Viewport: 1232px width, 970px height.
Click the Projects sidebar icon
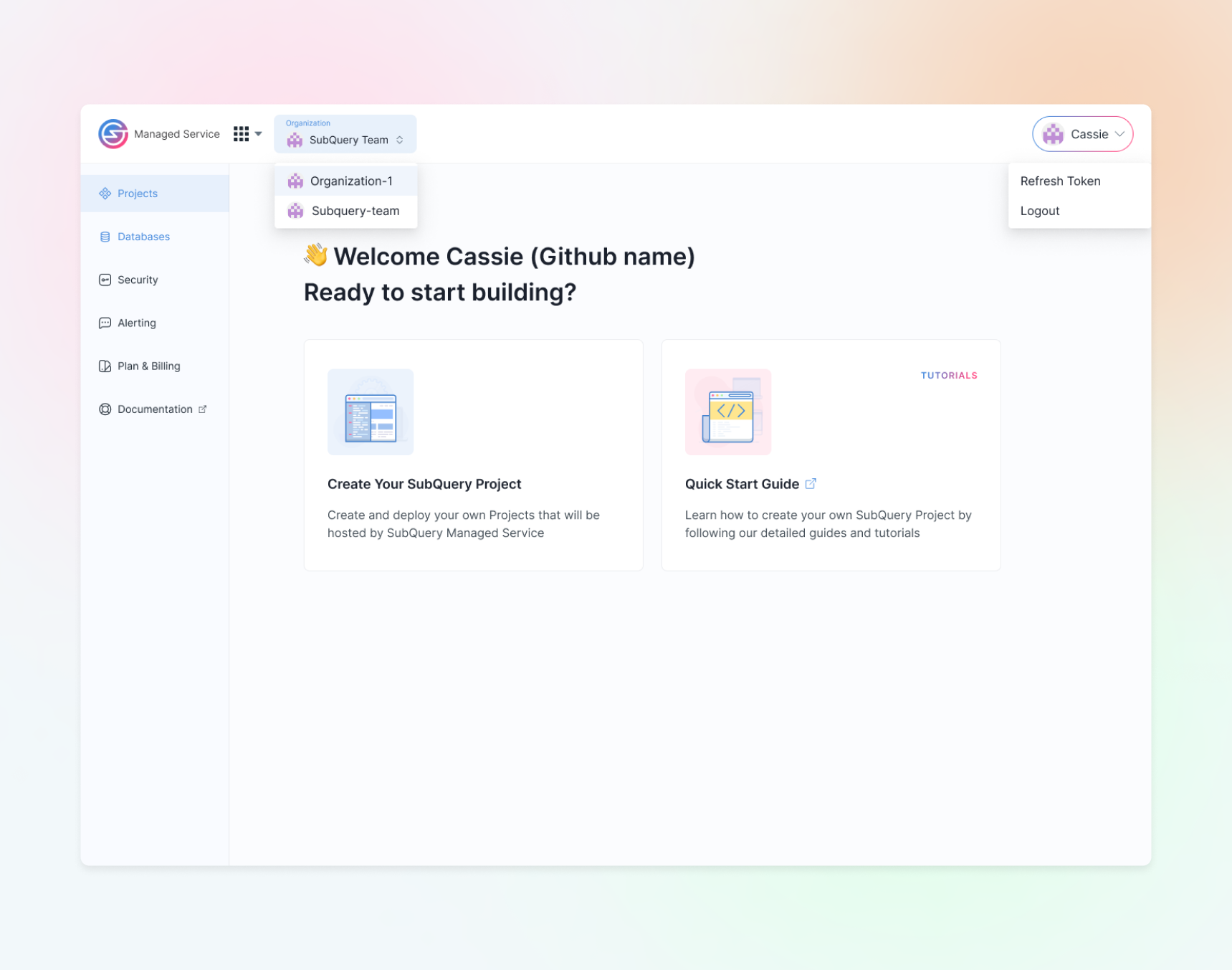coord(105,194)
